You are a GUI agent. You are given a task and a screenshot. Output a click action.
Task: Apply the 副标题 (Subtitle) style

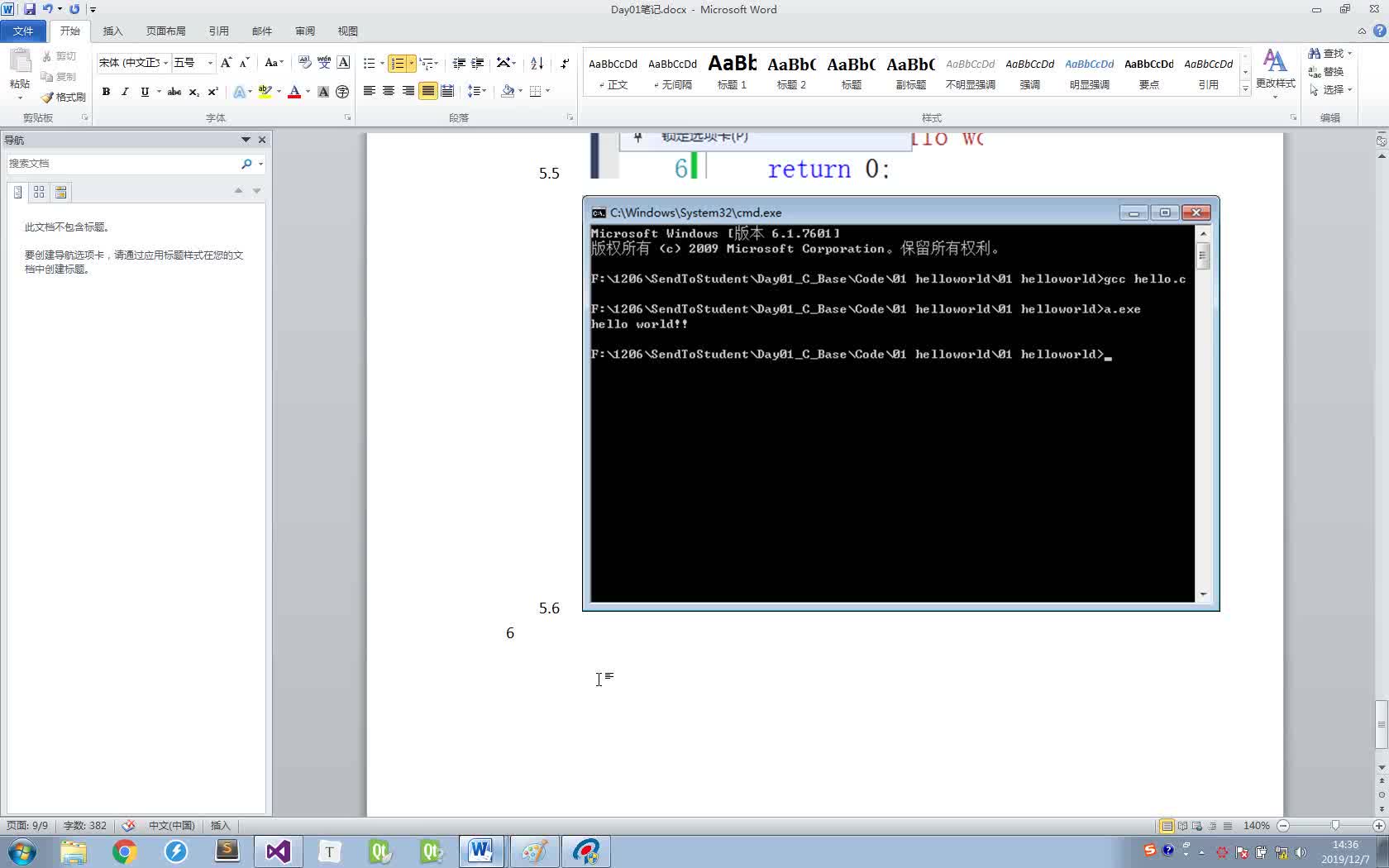910,72
